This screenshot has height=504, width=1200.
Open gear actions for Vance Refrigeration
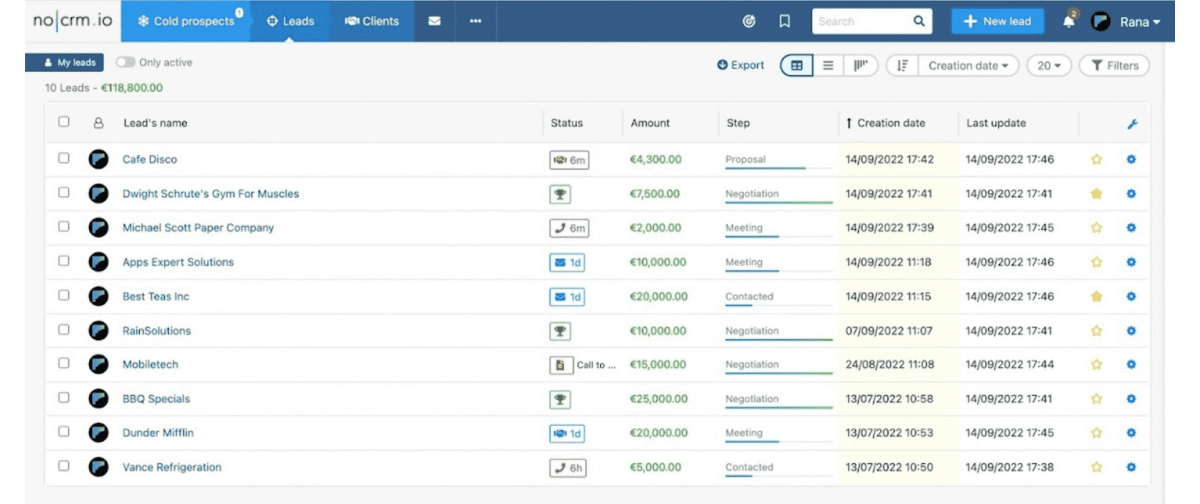1131,467
